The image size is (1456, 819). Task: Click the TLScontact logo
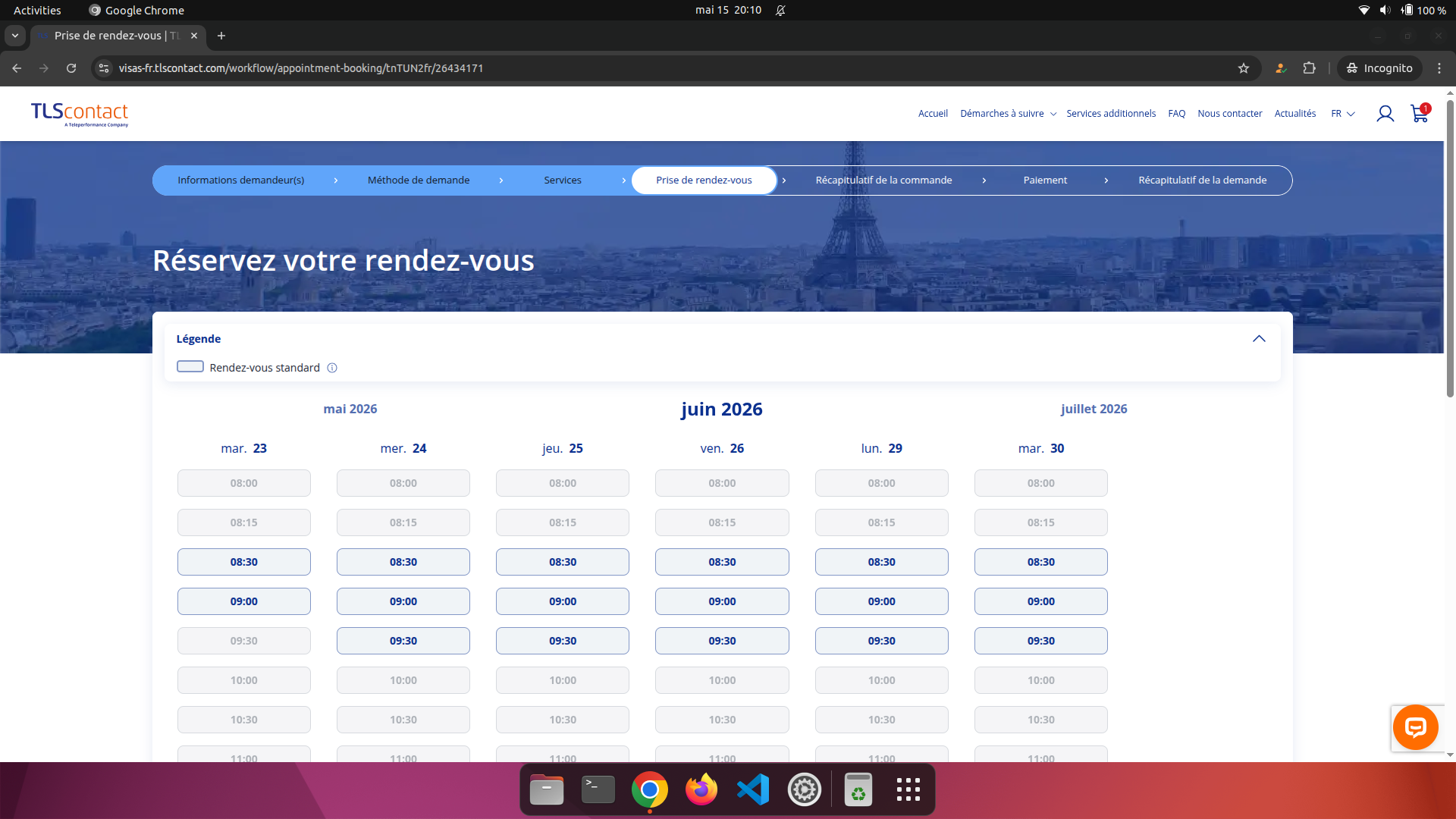tap(80, 114)
